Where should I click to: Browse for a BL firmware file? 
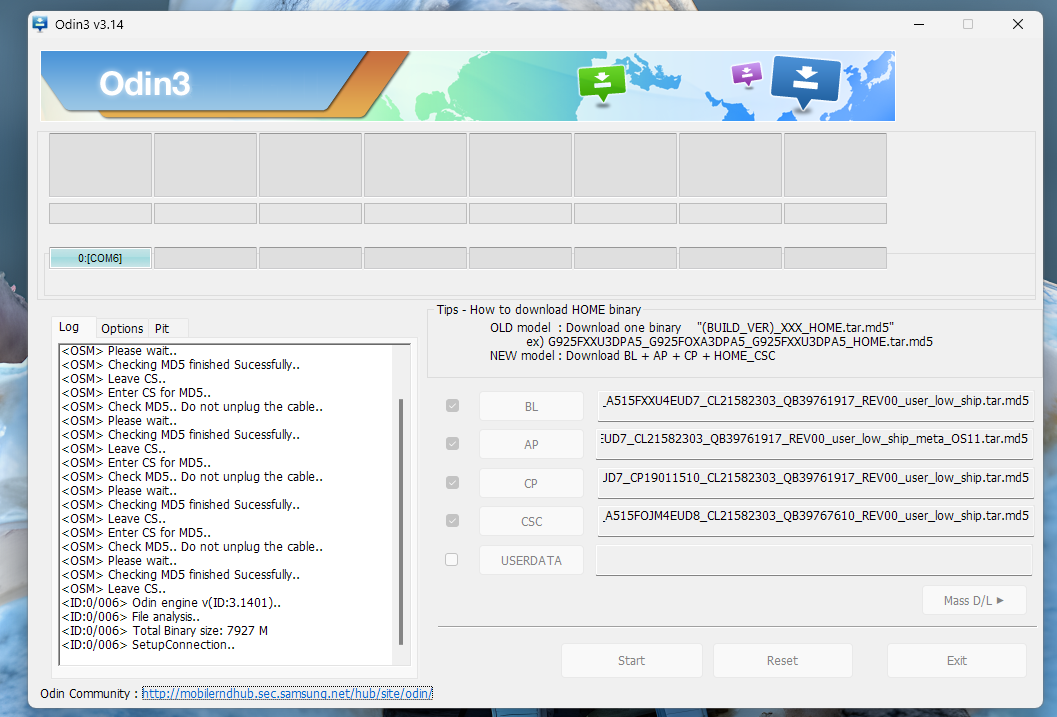[x=531, y=406]
